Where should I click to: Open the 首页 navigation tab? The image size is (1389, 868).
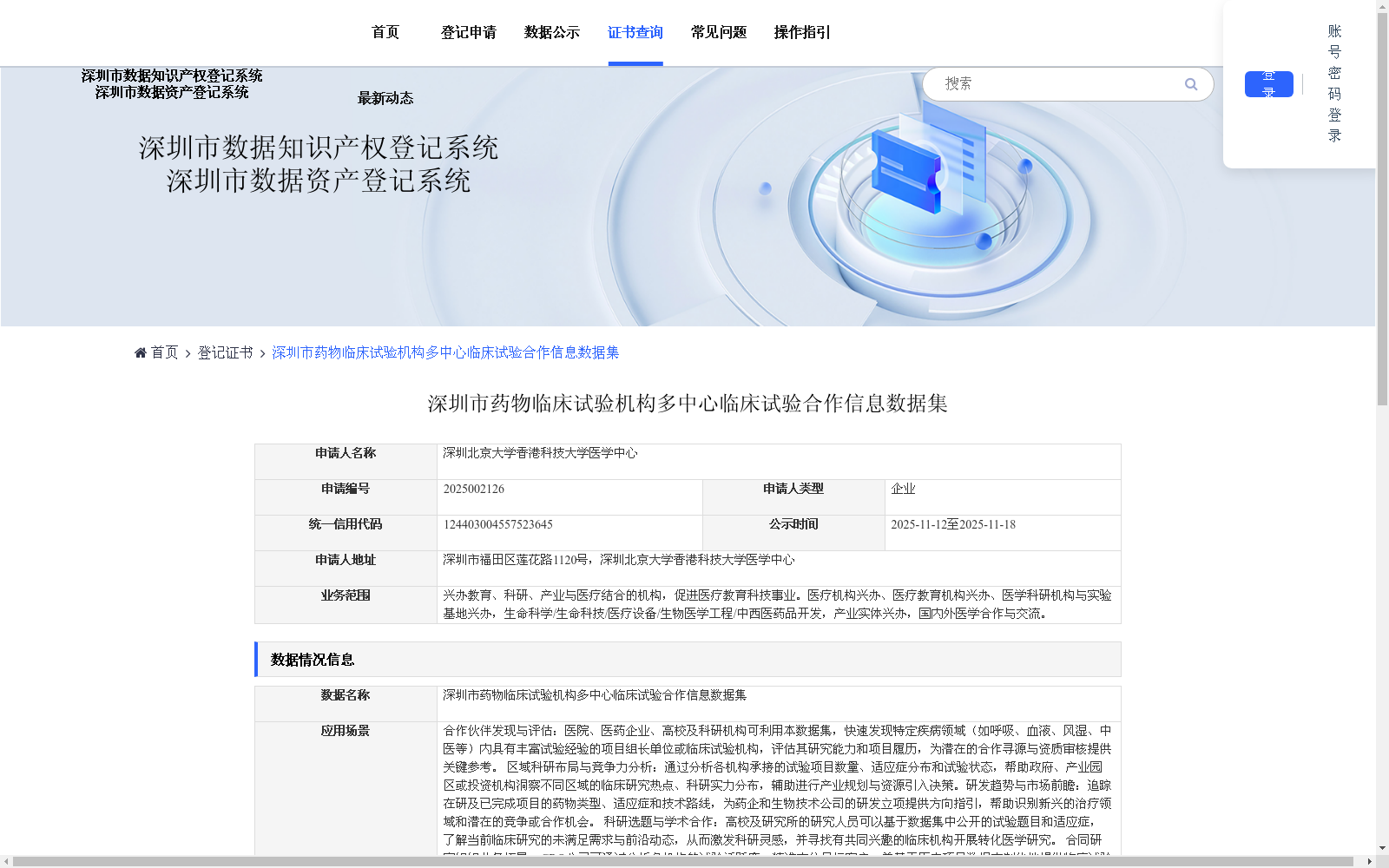(x=385, y=32)
